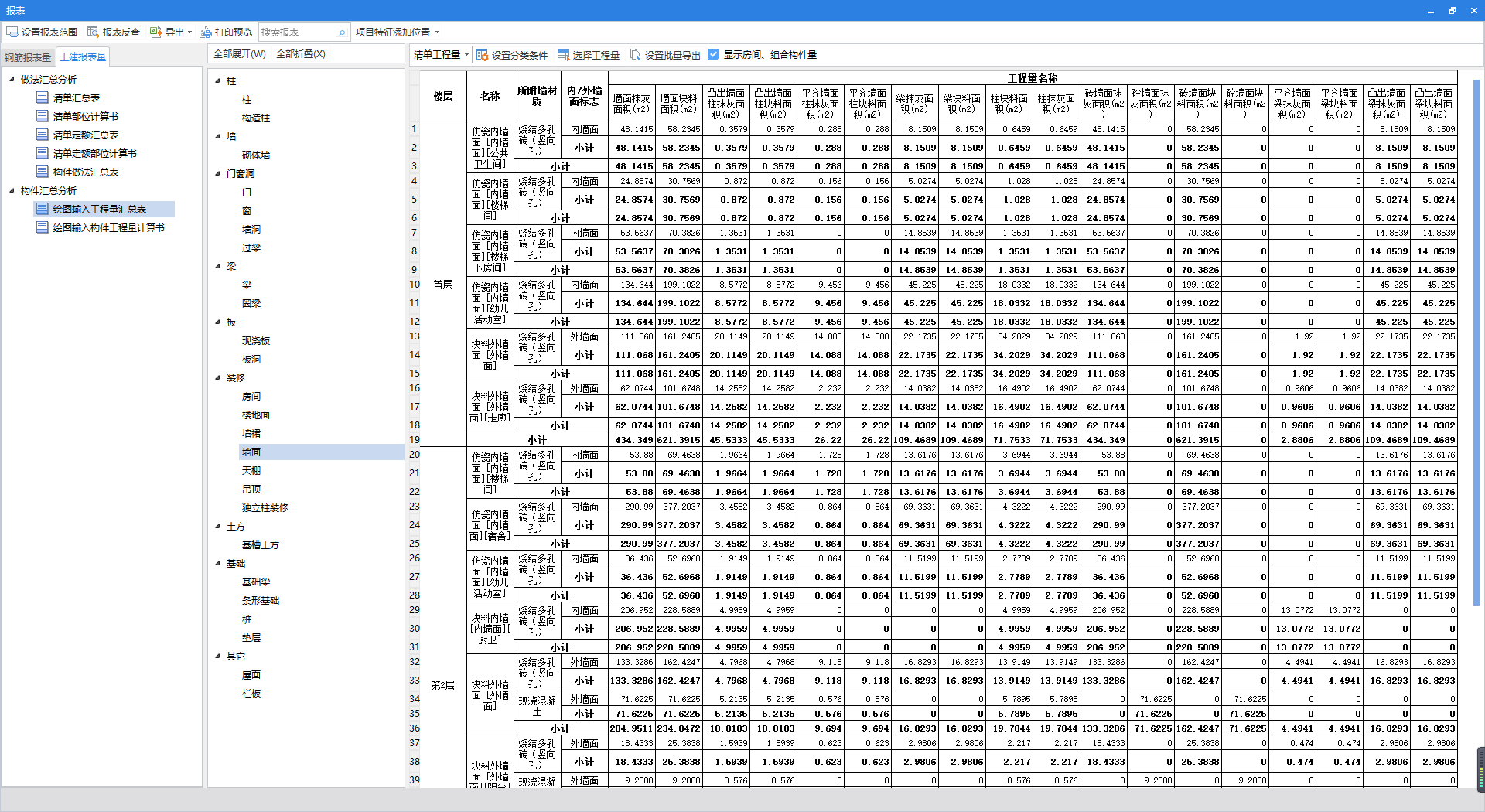
Task: Open the 清单工程量 combo box
Action: click(x=441, y=54)
